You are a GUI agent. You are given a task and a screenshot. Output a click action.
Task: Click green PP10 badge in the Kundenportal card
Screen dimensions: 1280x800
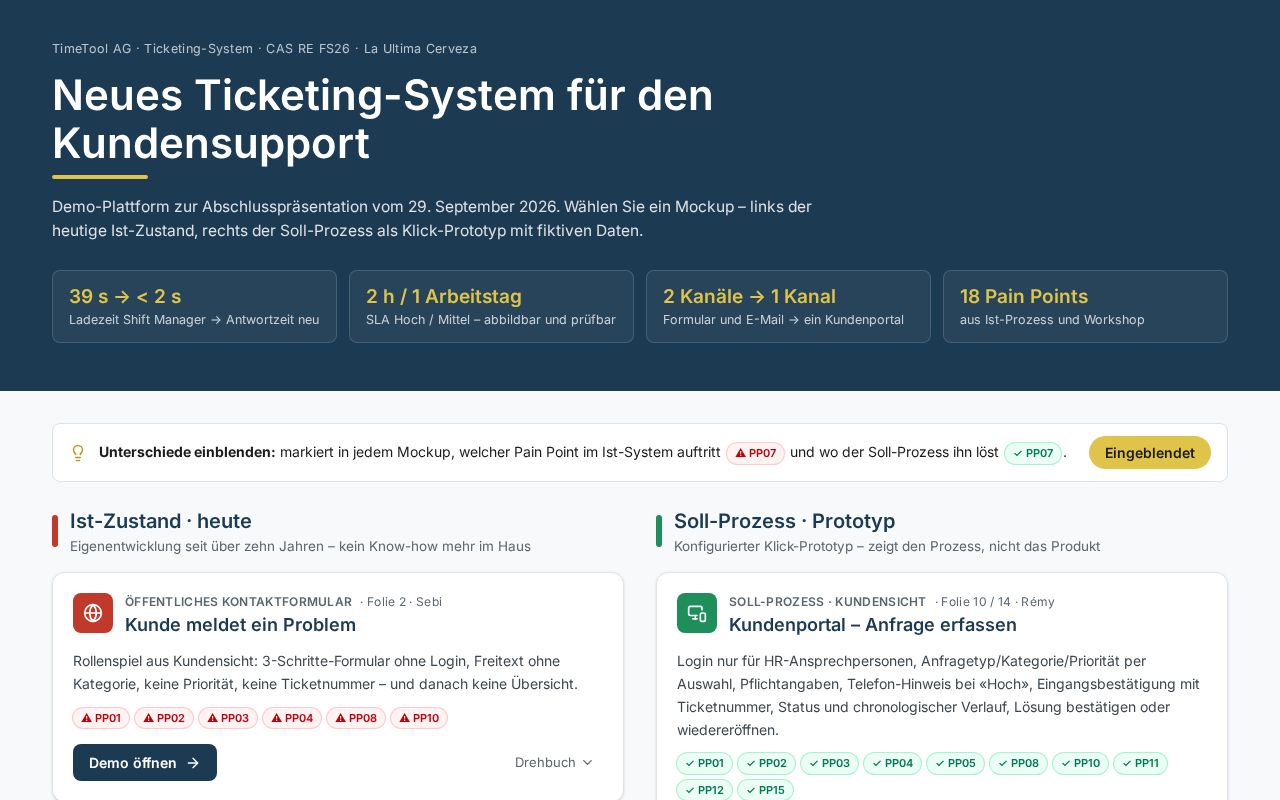point(1081,763)
